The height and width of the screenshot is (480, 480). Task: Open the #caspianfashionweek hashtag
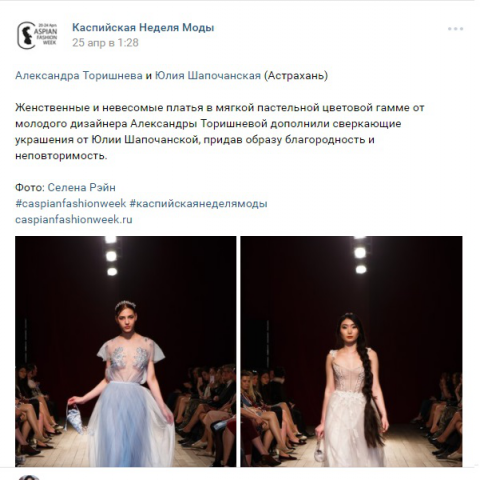(71, 203)
